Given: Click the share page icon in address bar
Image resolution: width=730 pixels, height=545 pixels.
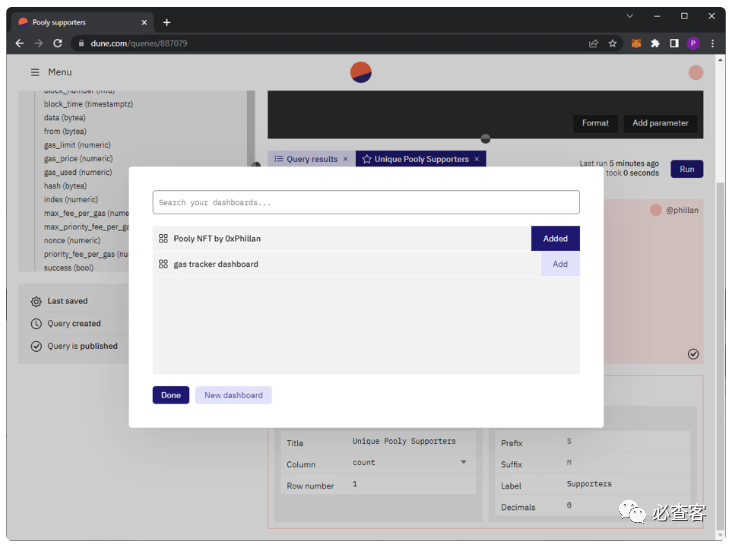Looking at the screenshot, I should [593, 43].
